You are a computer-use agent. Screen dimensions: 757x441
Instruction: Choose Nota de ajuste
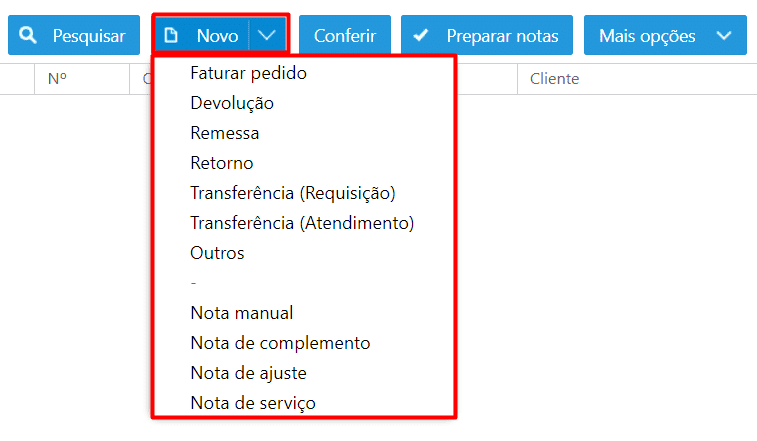[x=249, y=372]
